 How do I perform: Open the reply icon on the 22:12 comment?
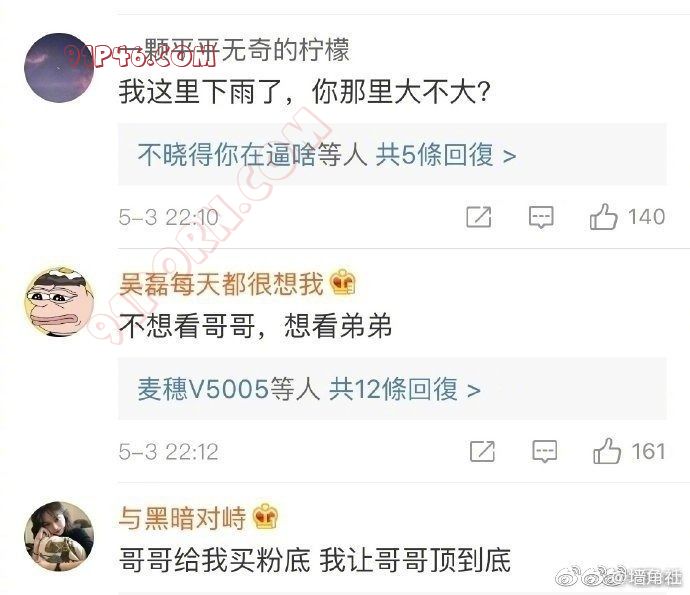click(544, 452)
